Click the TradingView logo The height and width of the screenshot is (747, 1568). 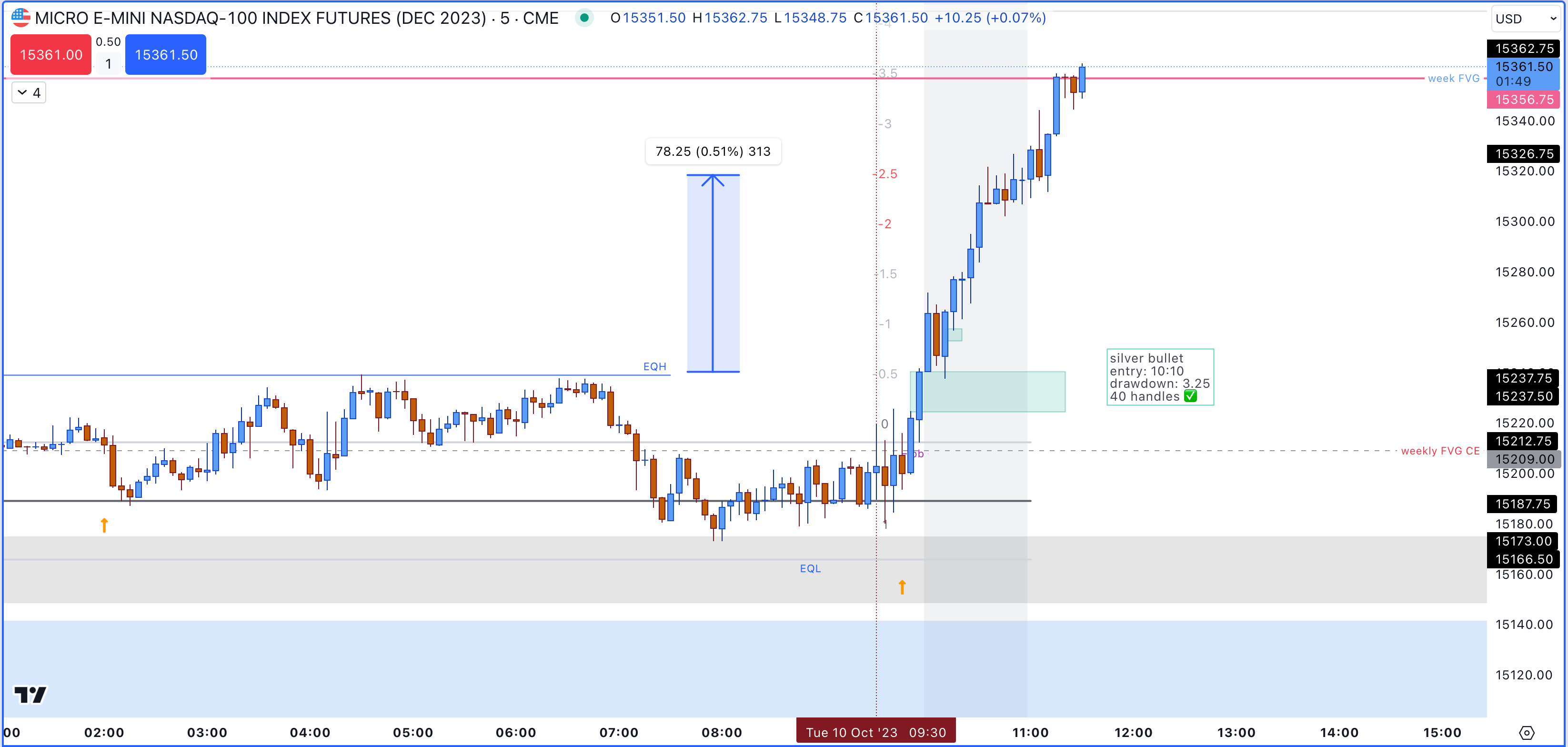click(30, 695)
